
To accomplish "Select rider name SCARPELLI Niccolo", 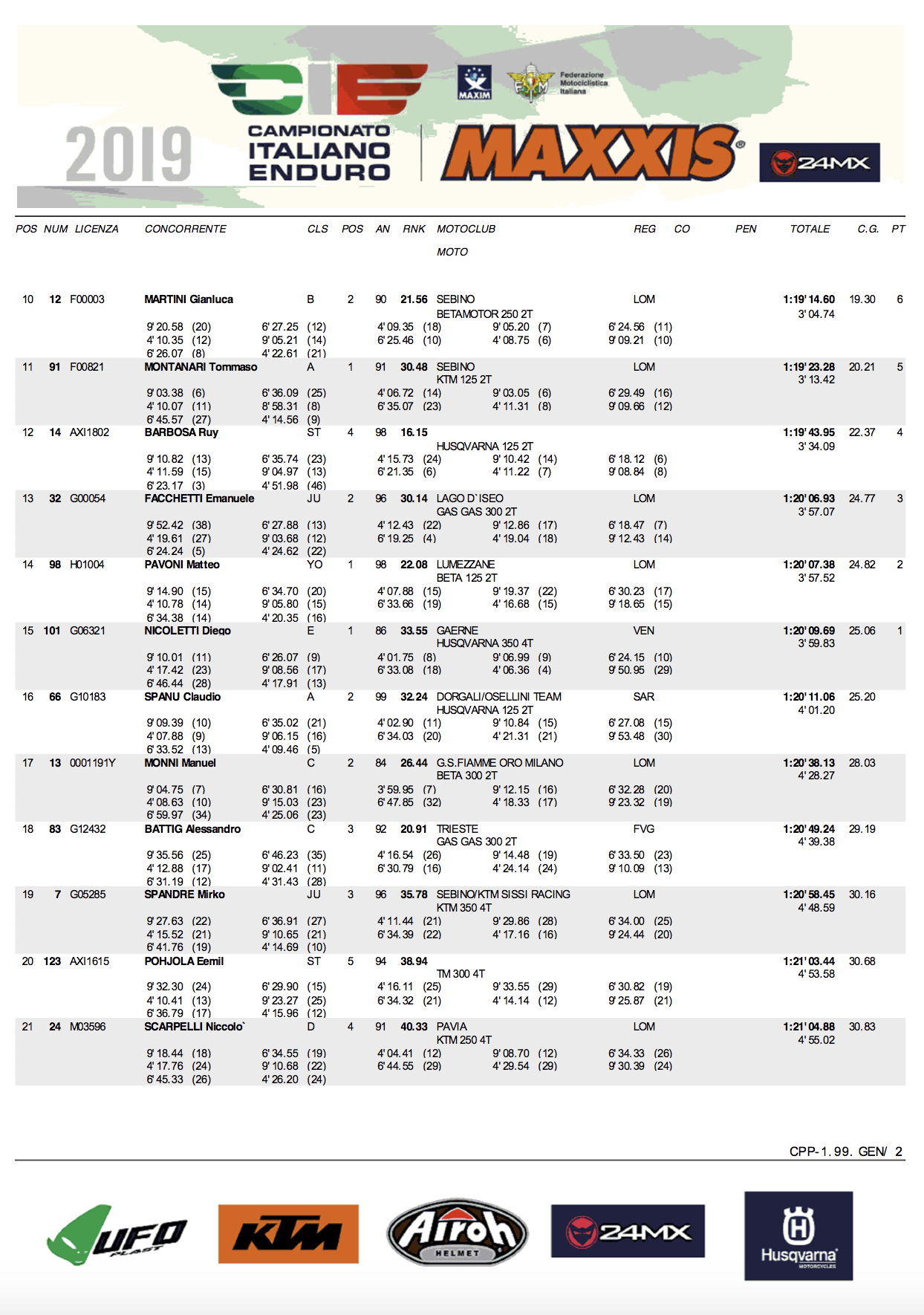I will point(195,1027).
